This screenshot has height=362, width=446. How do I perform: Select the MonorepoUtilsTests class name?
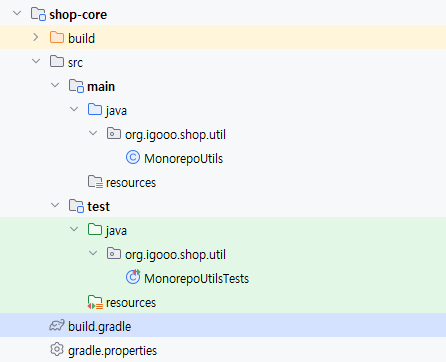tap(196, 279)
